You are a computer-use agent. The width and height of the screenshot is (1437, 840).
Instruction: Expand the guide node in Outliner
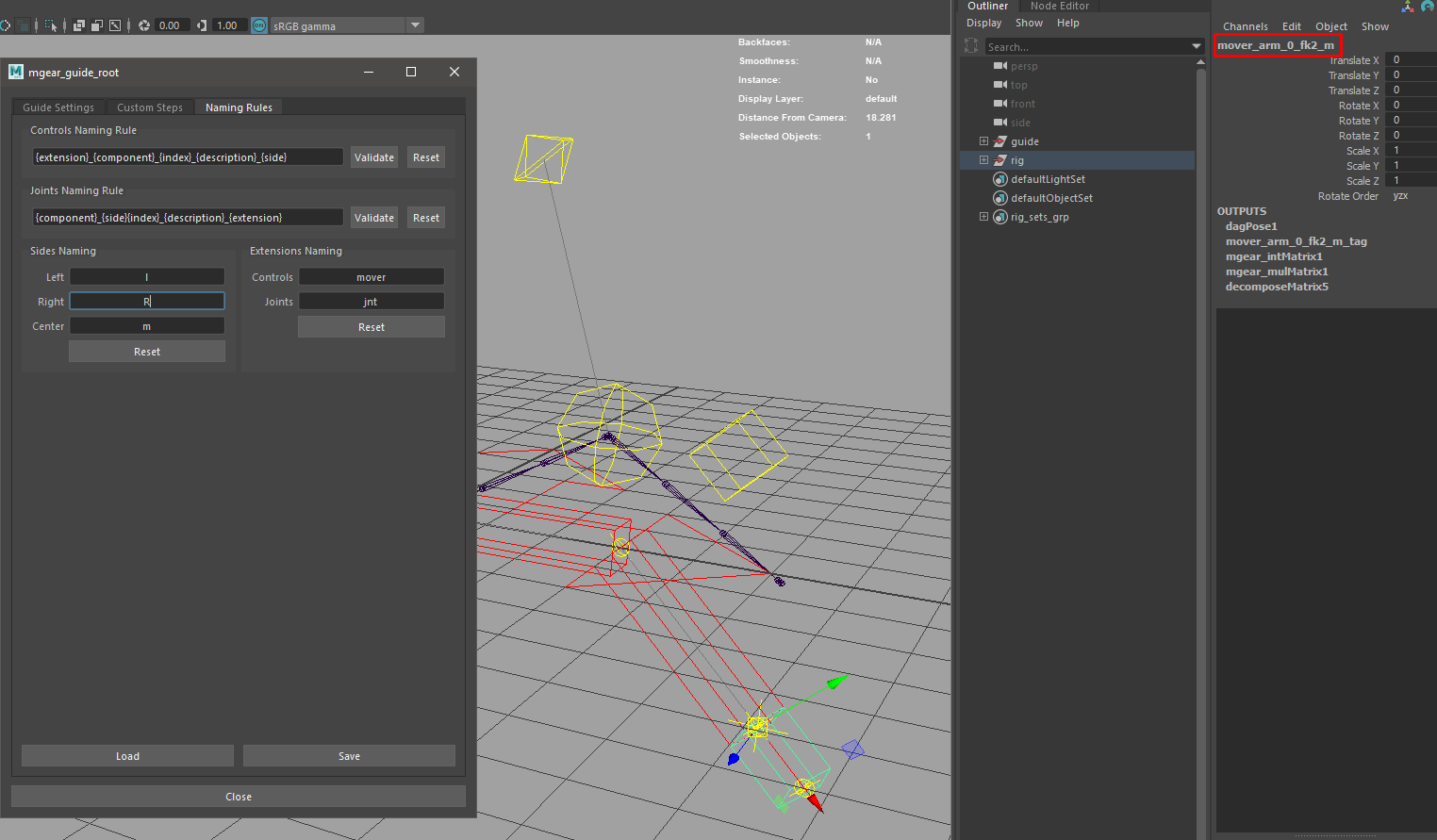(x=983, y=141)
